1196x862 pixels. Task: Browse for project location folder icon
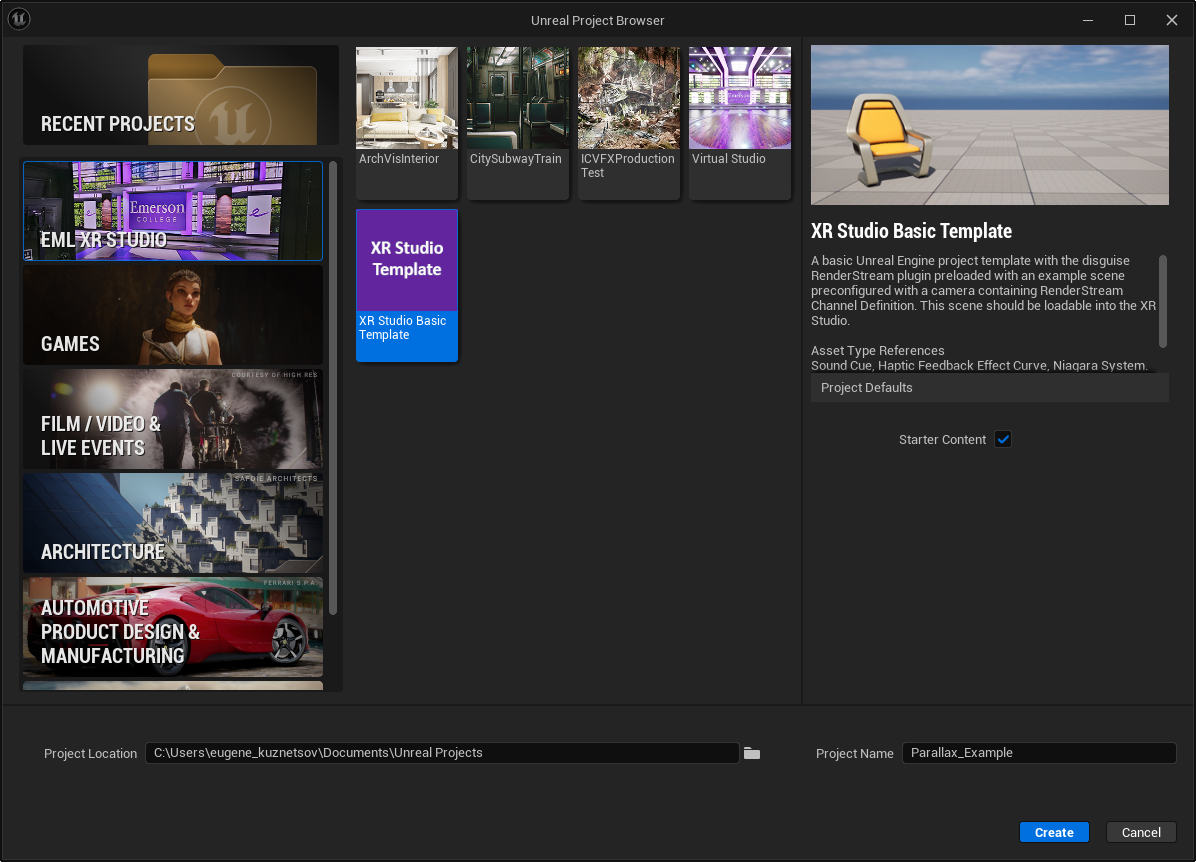click(752, 754)
